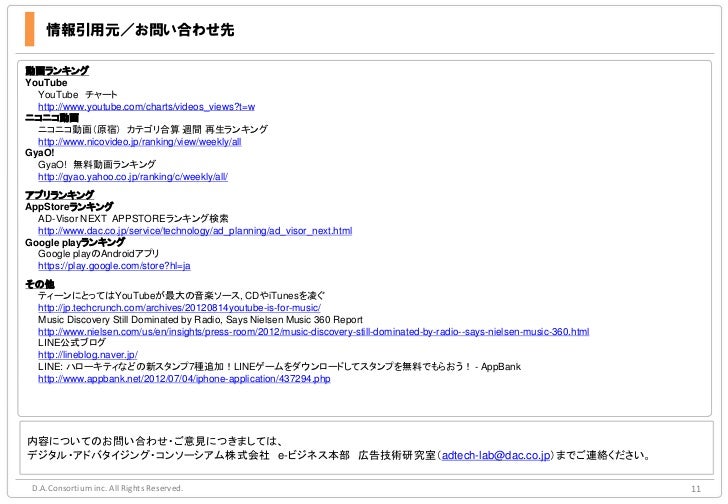The width and height of the screenshot is (728, 504).
Task: Click the page number 11
Action: click(x=696, y=489)
